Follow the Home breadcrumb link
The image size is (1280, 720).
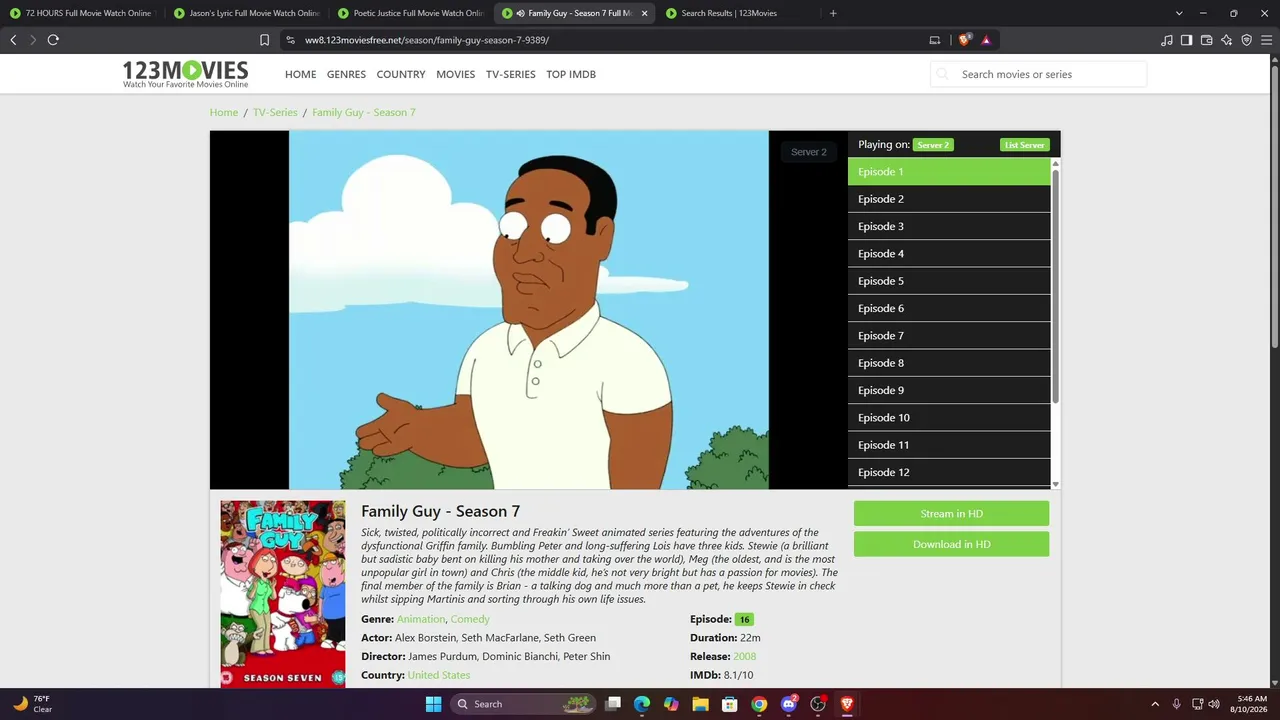point(224,112)
